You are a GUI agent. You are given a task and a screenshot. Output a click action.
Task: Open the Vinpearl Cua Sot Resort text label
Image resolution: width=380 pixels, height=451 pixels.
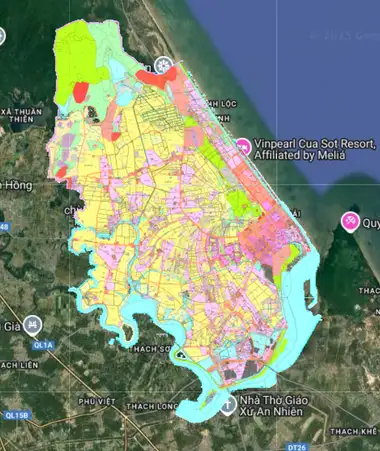315,150
